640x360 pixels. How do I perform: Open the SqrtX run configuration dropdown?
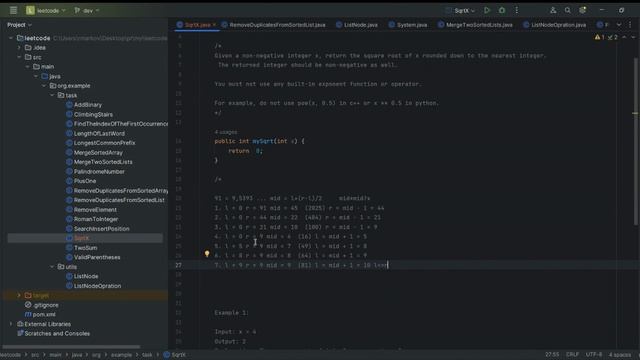[x=460, y=10]
